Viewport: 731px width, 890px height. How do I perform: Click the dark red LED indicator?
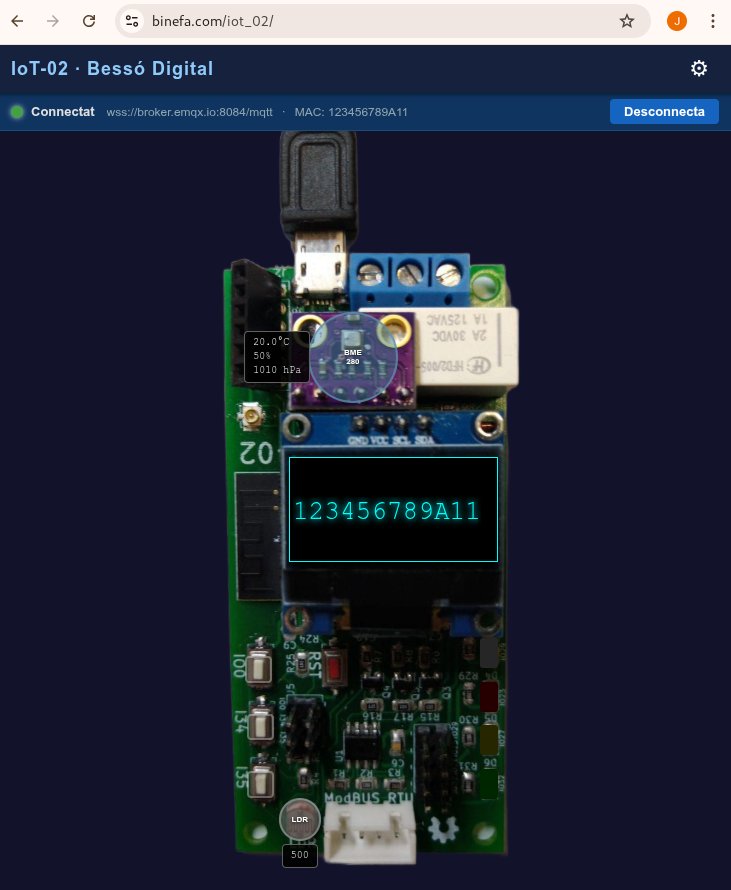coord(489,697)
